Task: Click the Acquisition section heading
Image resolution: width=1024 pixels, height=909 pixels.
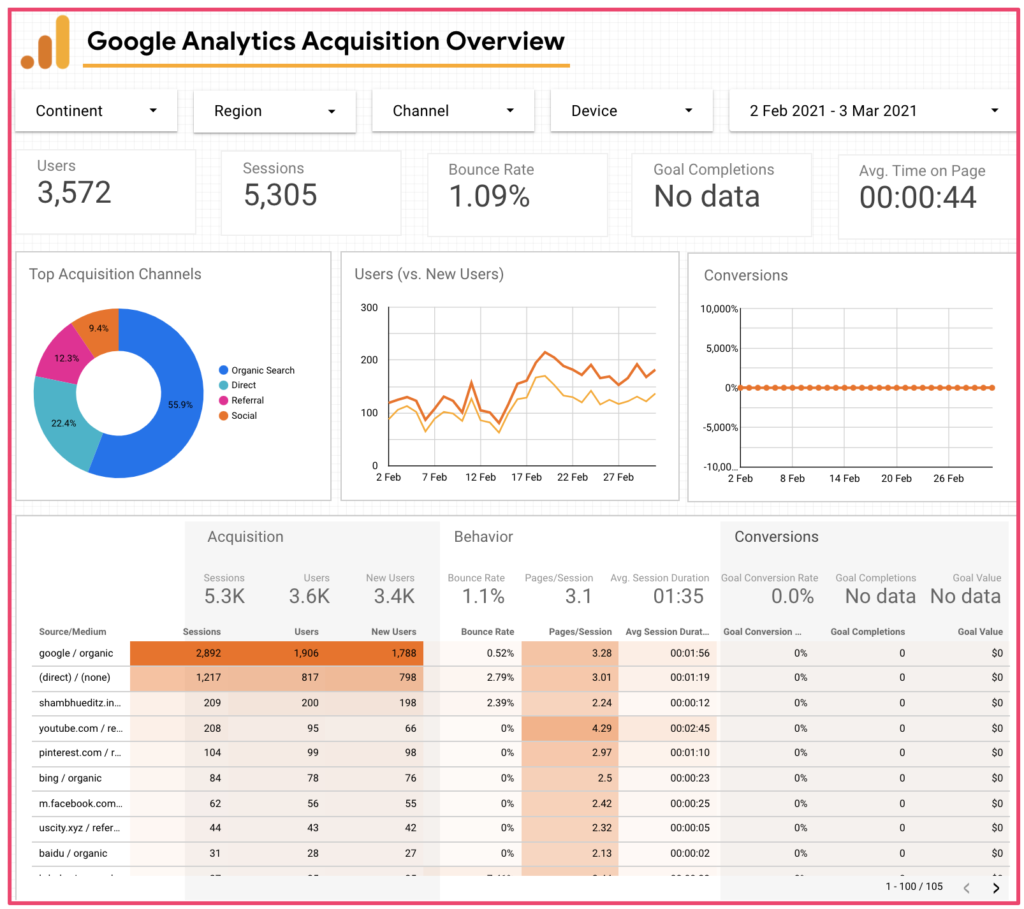Action: point(246,537)
